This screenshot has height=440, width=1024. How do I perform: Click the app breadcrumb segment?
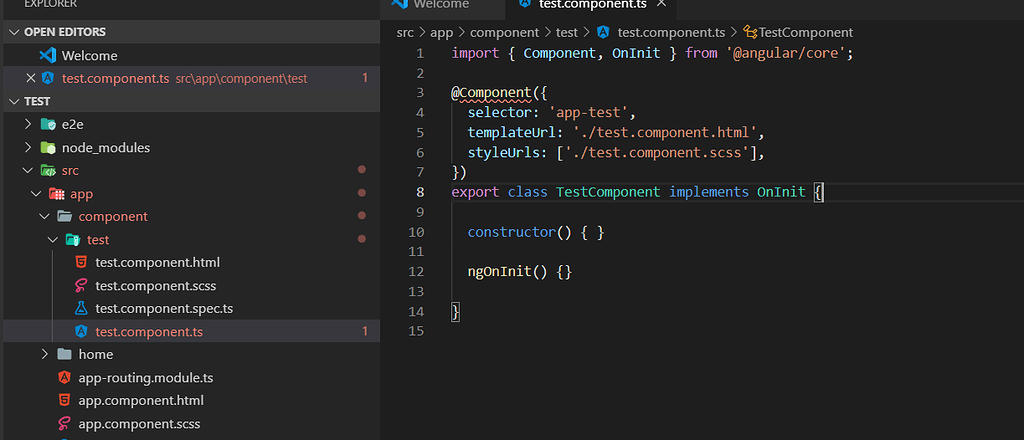point(441,32)
